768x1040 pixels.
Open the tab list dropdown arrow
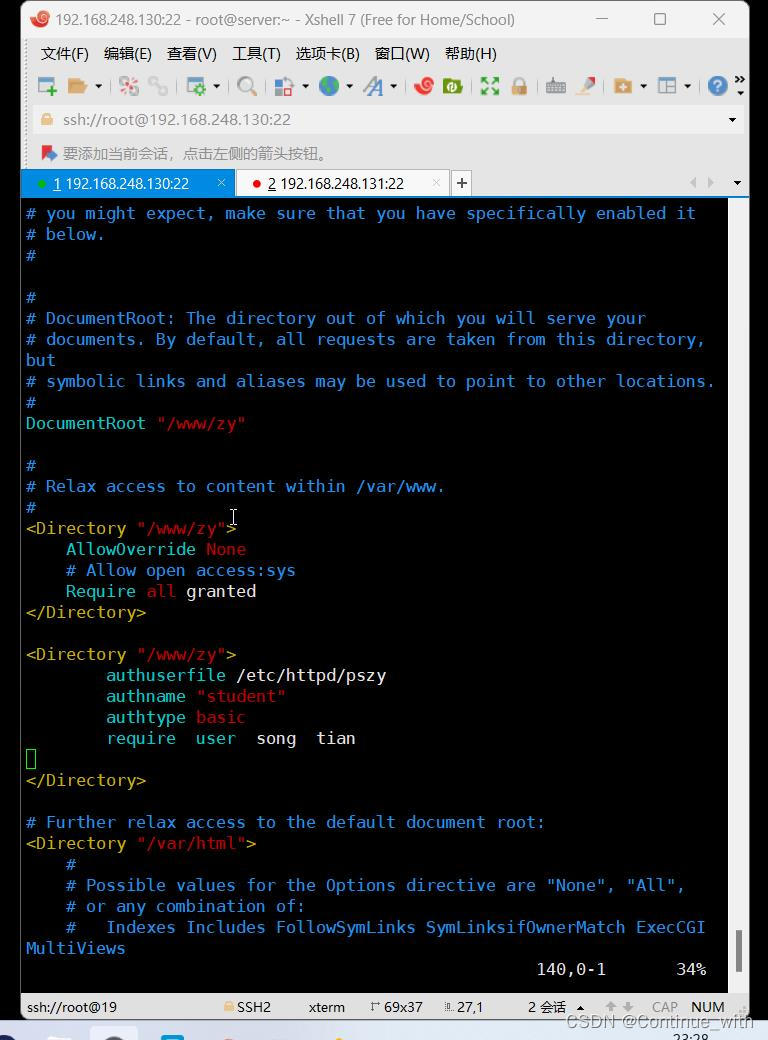click(737, 183)
